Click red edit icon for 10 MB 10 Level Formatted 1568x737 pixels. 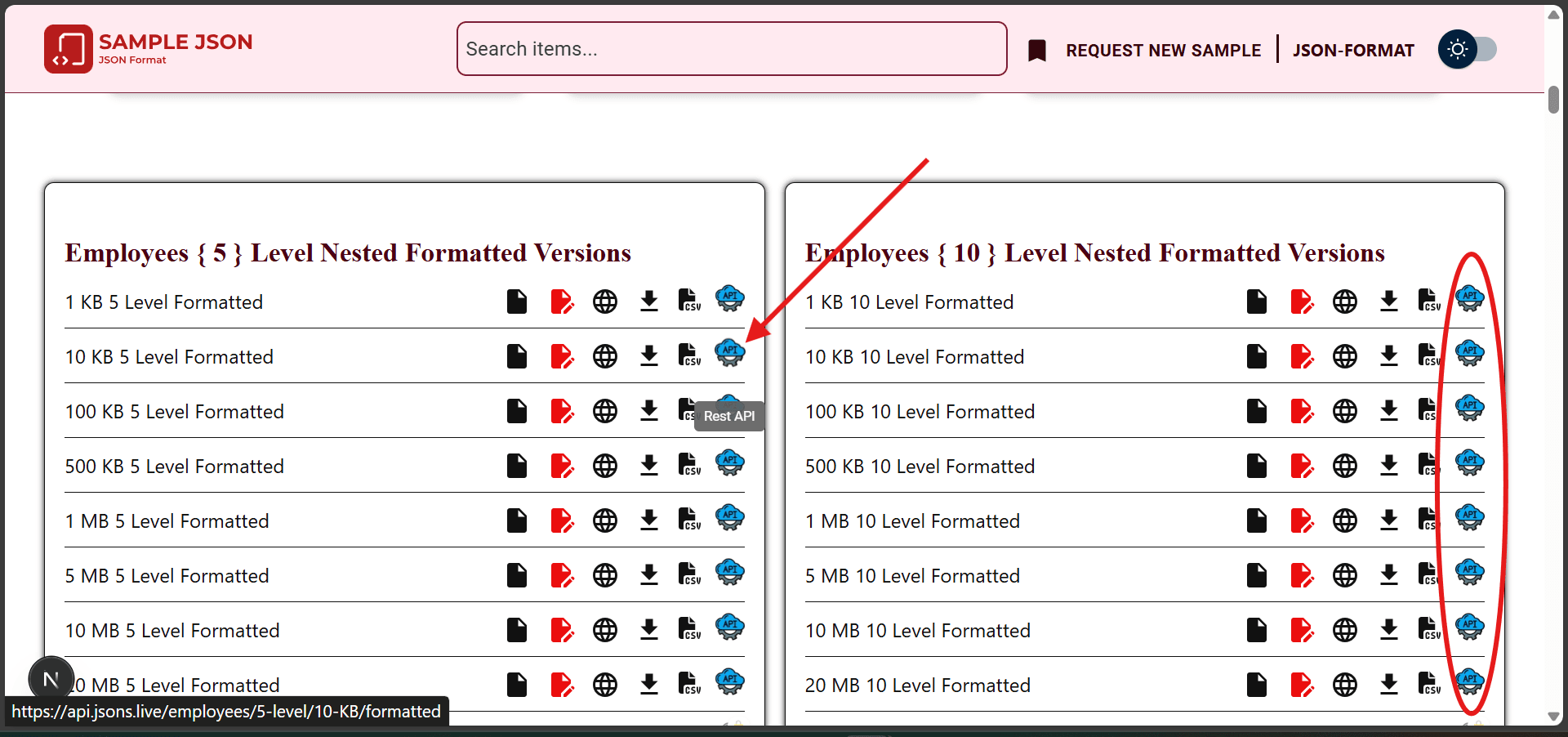coord(1302,630)
